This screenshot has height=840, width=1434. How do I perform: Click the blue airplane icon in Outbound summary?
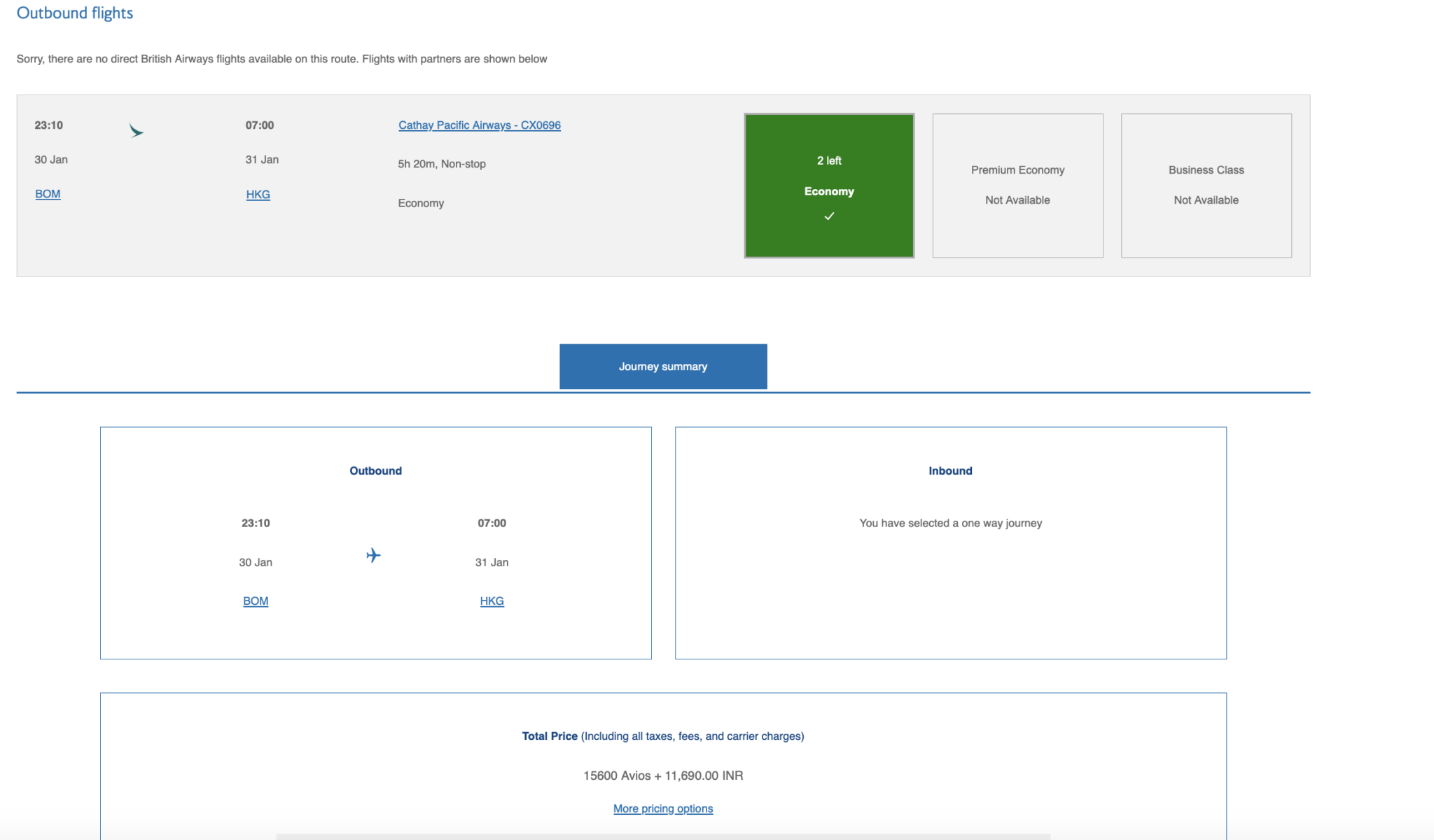click(373, 555)
